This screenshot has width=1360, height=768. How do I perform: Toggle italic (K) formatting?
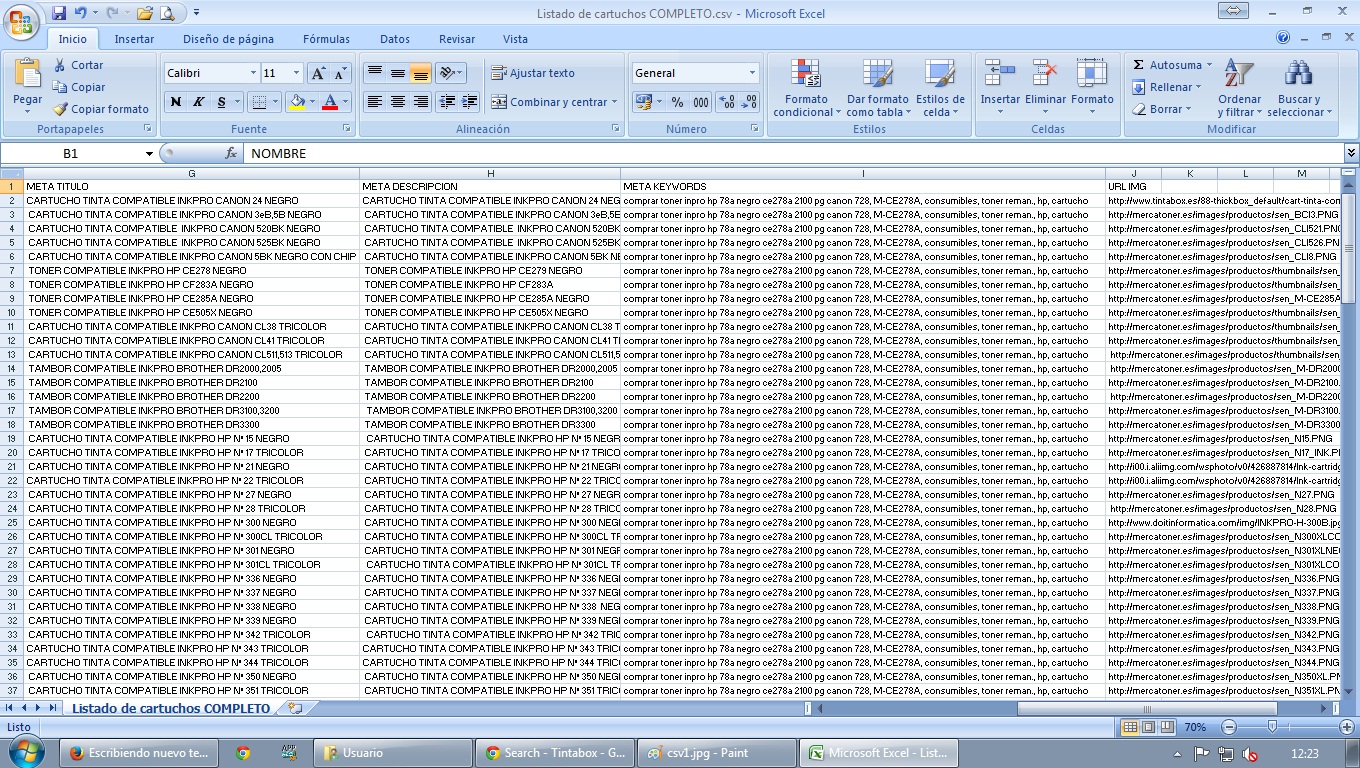(x=198, y=102)
